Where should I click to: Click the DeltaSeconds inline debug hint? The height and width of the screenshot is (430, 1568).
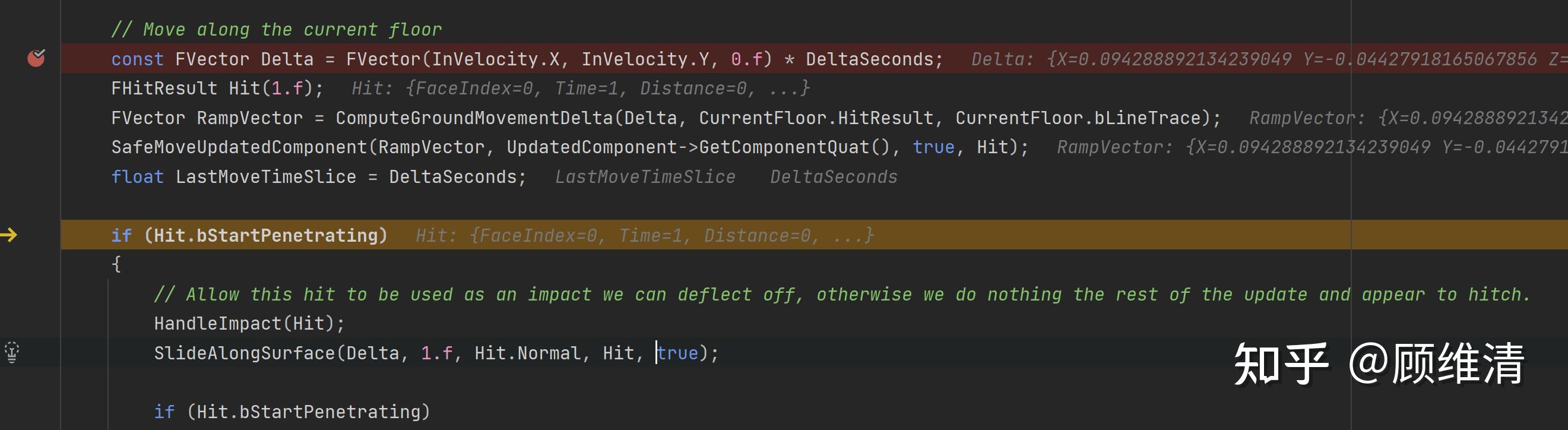tap(834, 177)
